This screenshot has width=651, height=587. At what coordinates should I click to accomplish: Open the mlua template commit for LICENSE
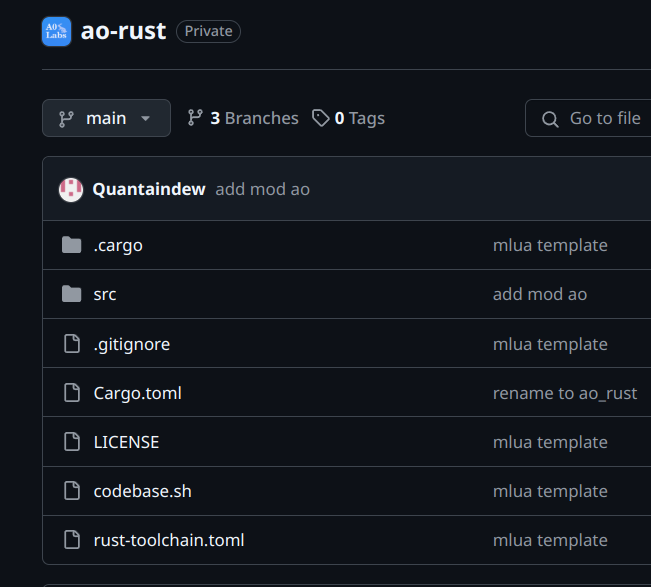click(550, 442)
